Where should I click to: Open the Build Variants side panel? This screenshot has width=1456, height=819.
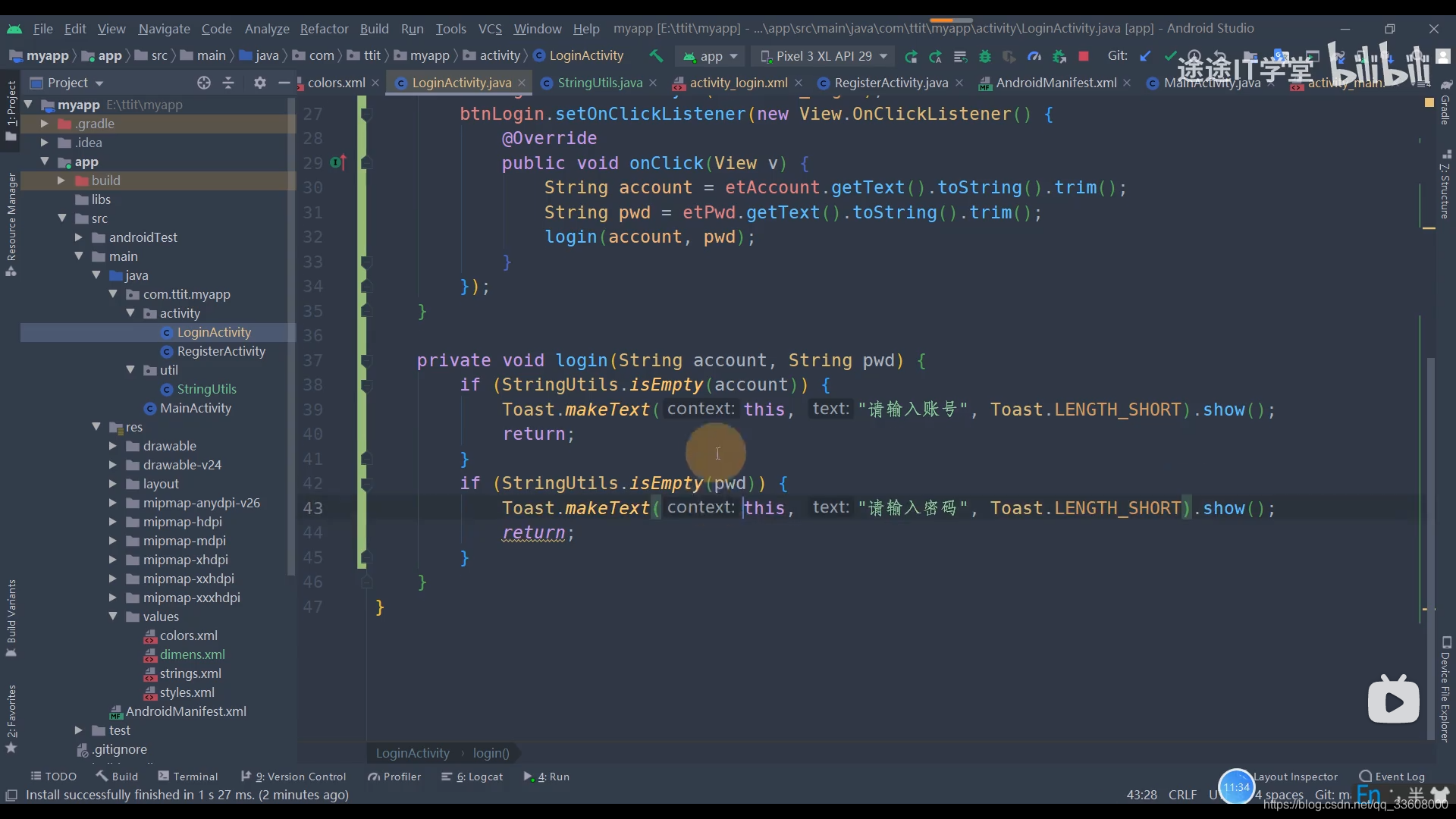click(x=11, y=618)
